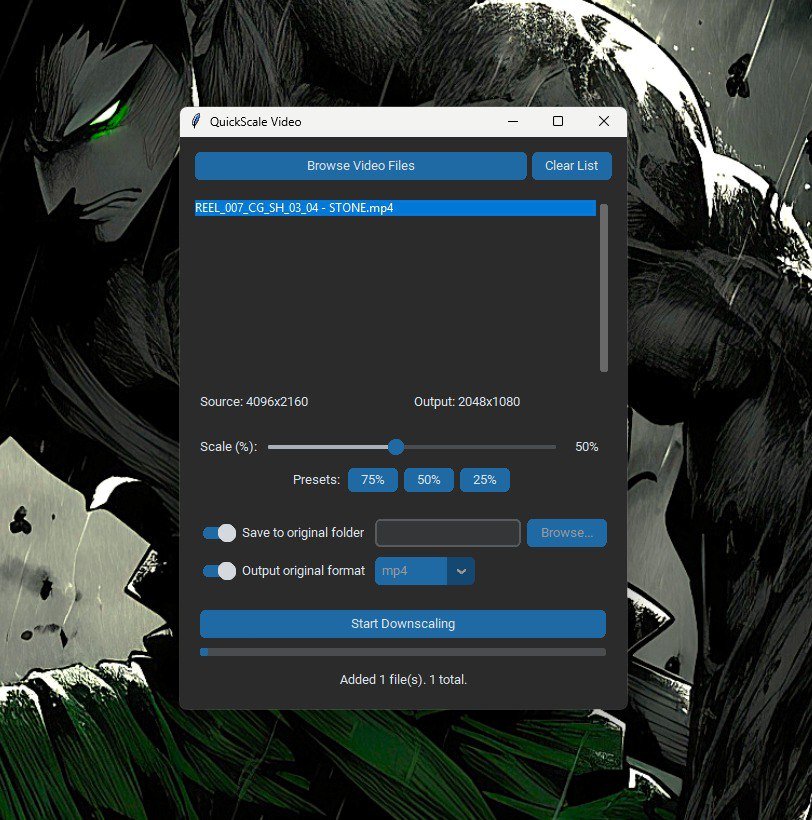812x820 pixels.
Task: Click the output folder path field
Action: pyautogui.click(x=448, y=533)
